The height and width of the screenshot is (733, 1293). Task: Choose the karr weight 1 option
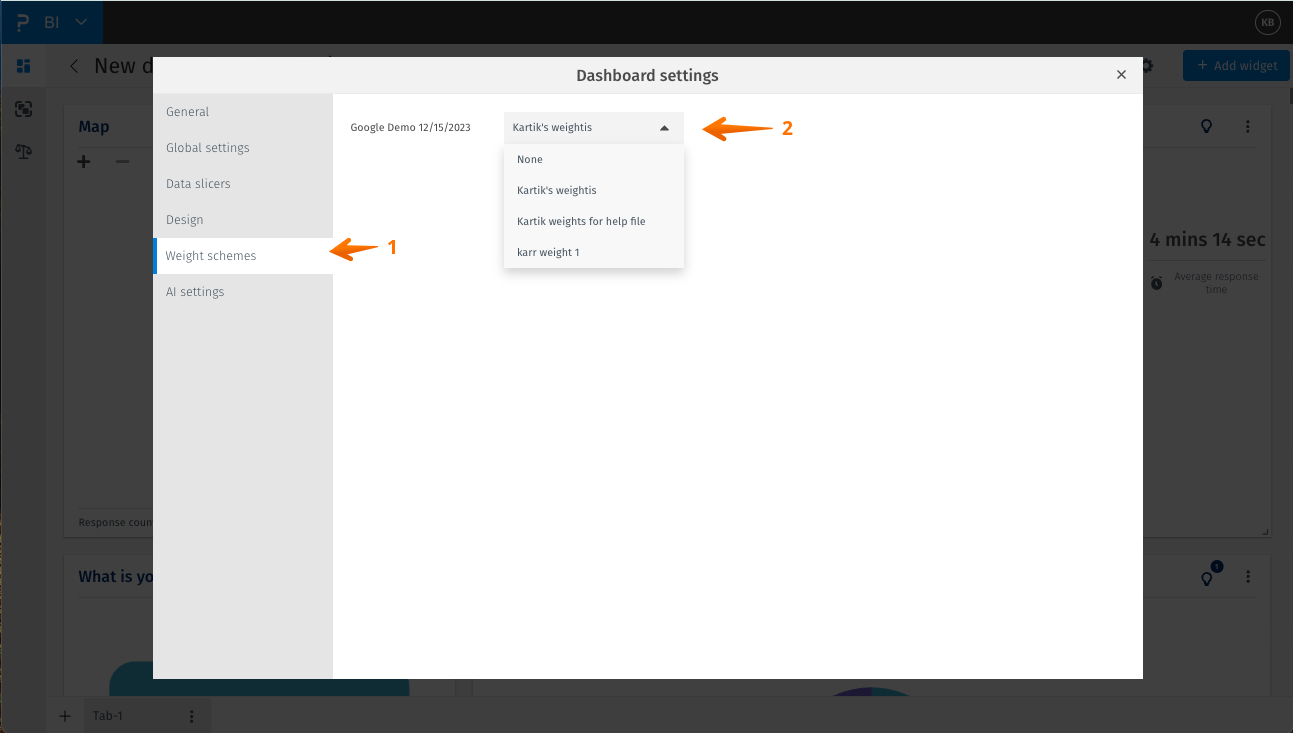coord(594,252)
